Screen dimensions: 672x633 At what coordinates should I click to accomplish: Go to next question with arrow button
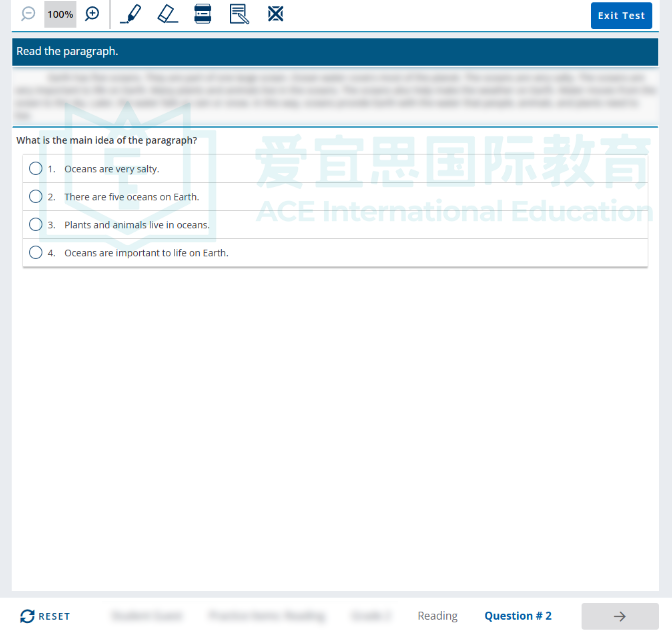click(620, 616)
